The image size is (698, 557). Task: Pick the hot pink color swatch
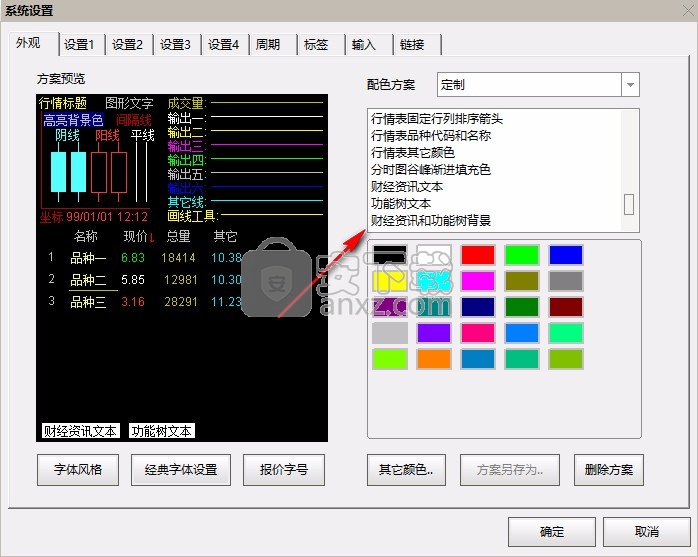click(x=478, y=333)
